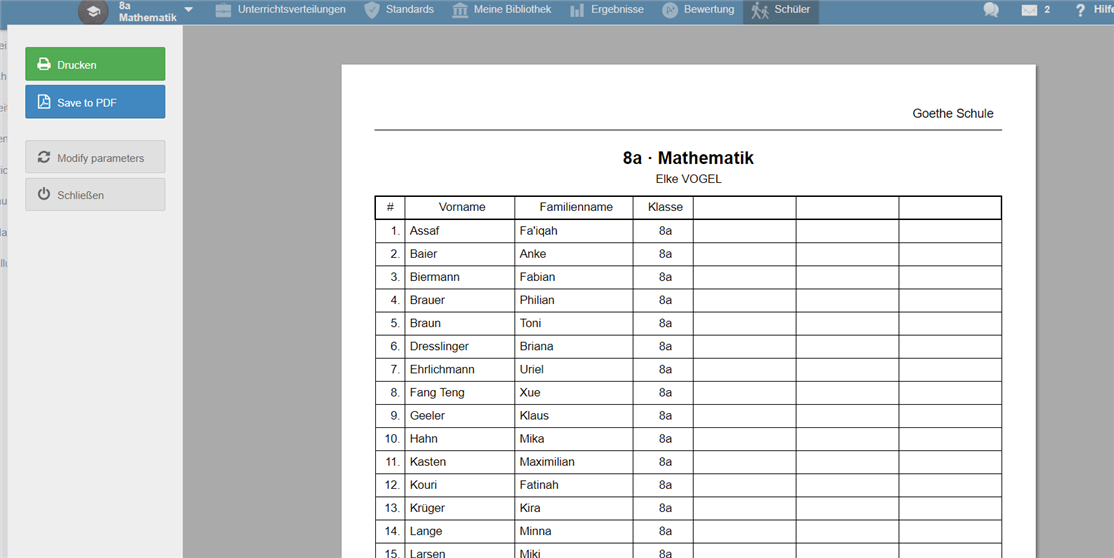Select the cell Dresslinger
This screenshot has height=558, width=1114.
[460, 346]
